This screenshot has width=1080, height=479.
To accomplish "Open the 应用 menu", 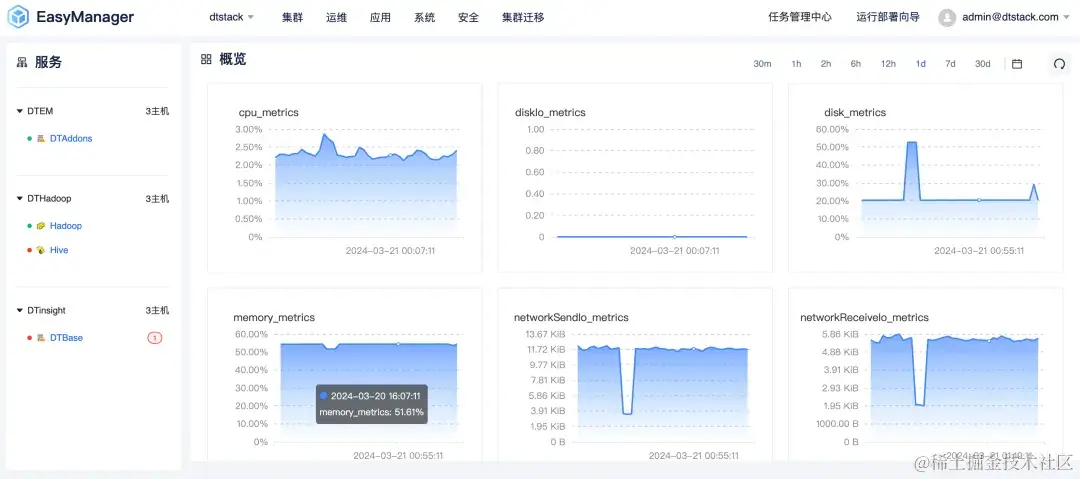I will tap(380, 17).
